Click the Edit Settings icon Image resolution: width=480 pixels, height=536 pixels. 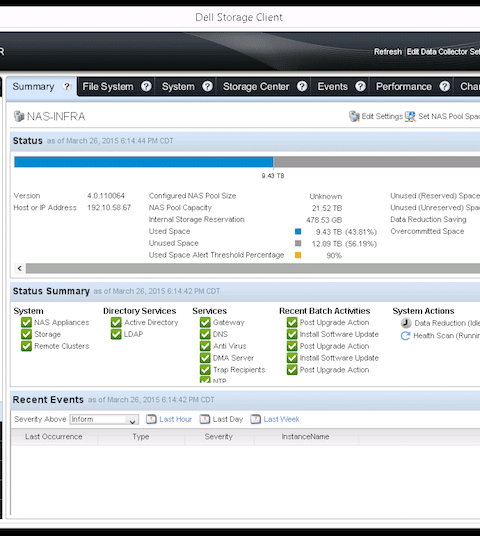354,116
